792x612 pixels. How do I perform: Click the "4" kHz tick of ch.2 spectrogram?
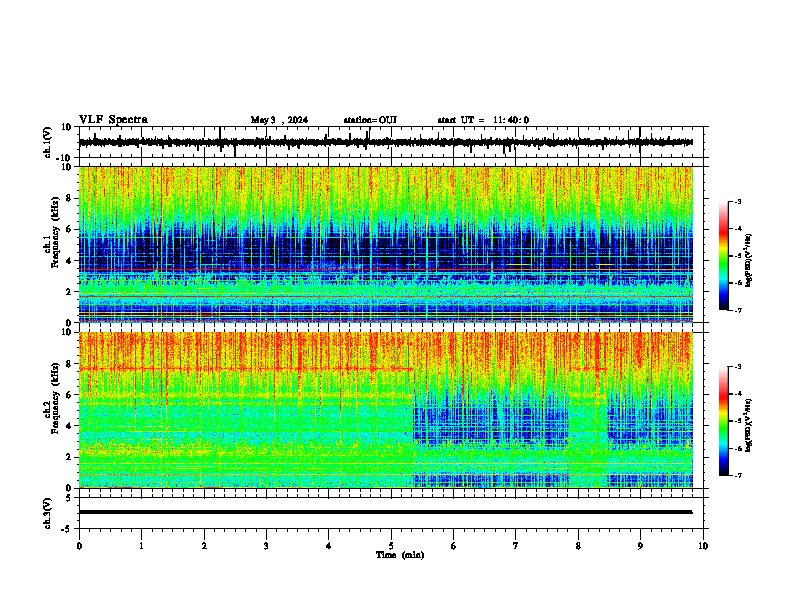pos(70,426)
